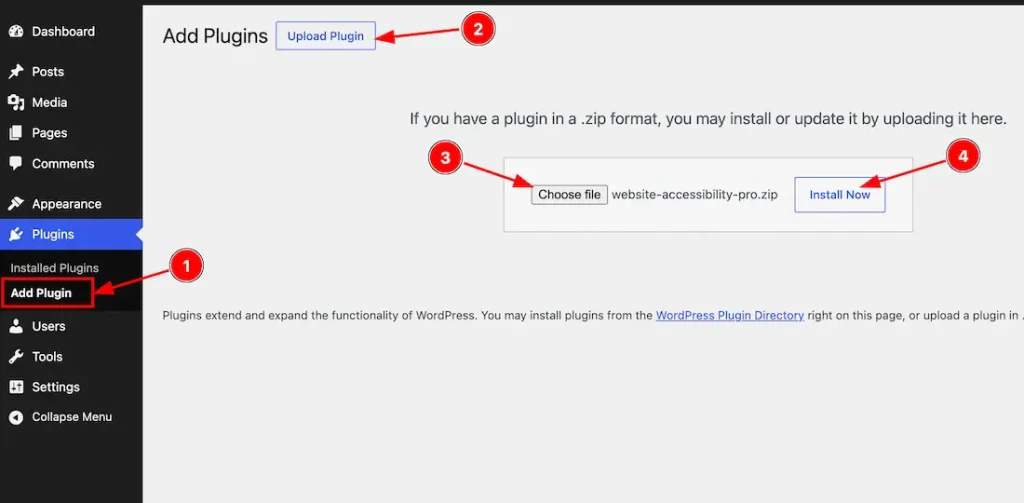Click the Dashboard gauge icon
Image resolution: width=1024 pixels, height=503 pixels.
click(16, 31)
